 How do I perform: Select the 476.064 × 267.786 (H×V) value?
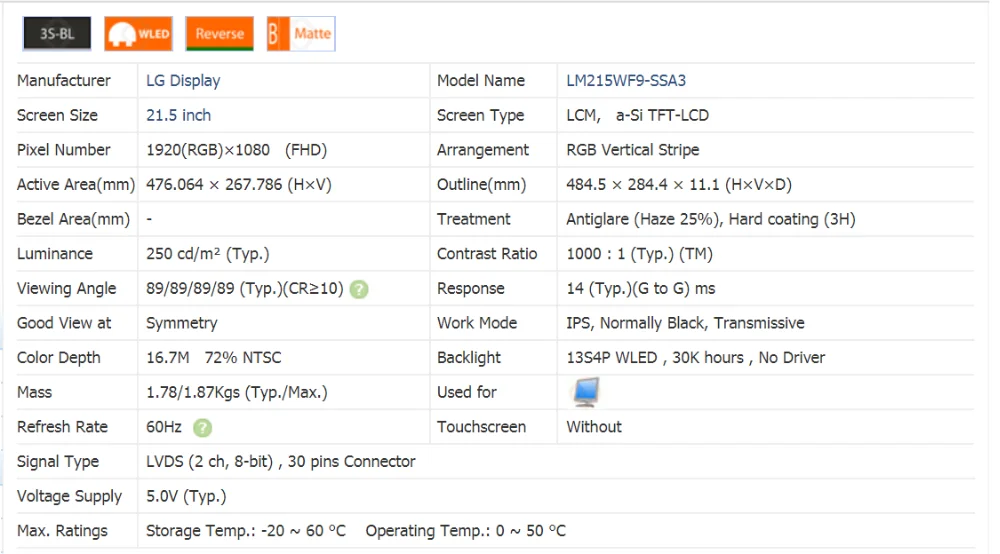pyautogui.click(x=239, y=185)
